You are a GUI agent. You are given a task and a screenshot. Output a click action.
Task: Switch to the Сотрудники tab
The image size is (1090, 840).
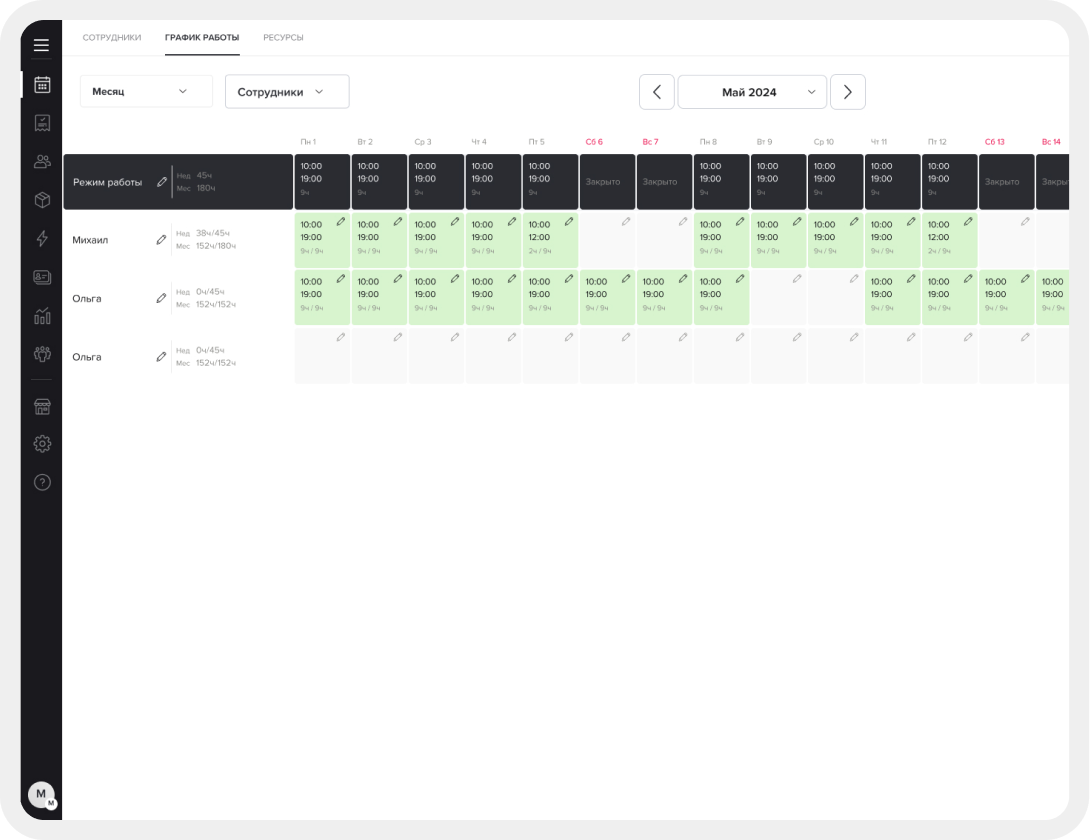(x=112, y=38)
